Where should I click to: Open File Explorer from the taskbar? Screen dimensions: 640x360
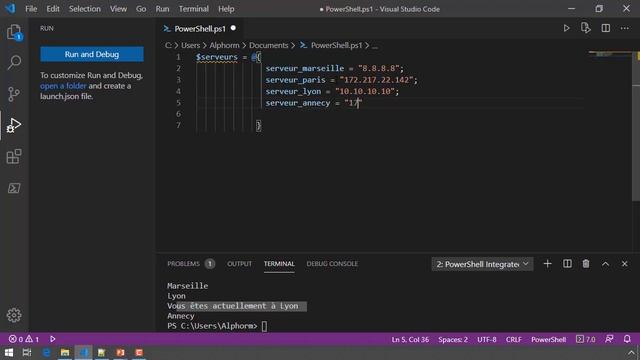pyautogui.click(x=65, y=352)
